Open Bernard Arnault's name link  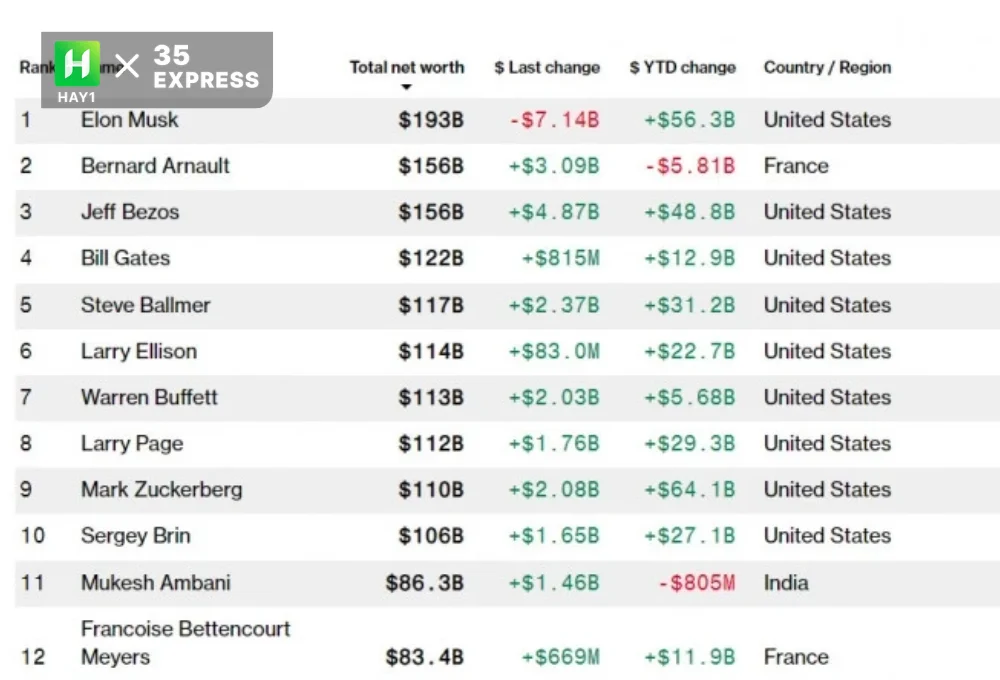click(x=155, y=165)
